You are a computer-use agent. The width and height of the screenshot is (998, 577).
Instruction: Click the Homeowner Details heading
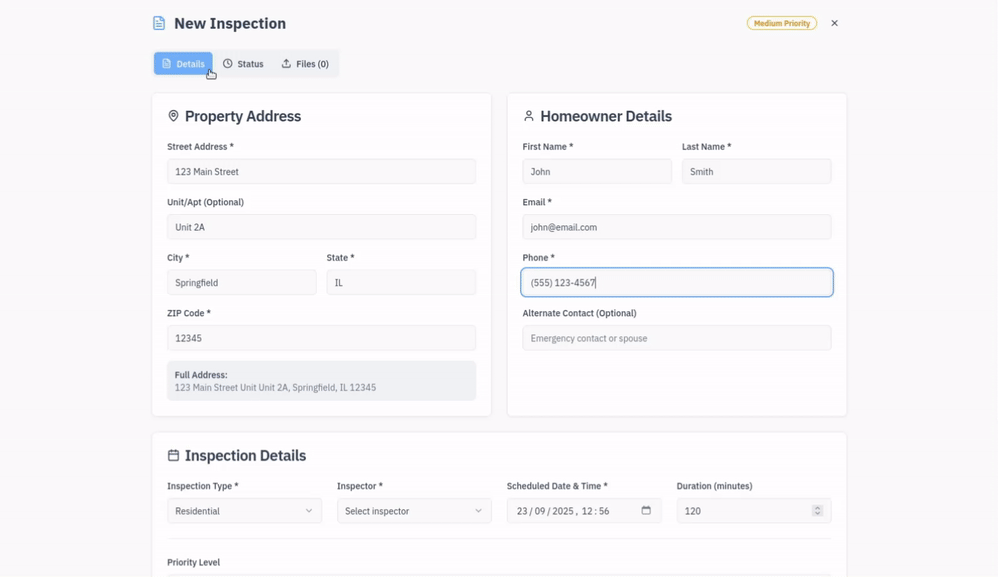(x=606, y=116)
